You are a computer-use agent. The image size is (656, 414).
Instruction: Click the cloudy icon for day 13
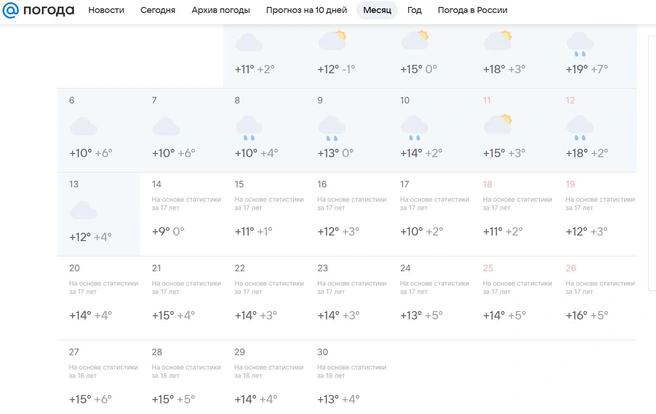click(83, 210)
